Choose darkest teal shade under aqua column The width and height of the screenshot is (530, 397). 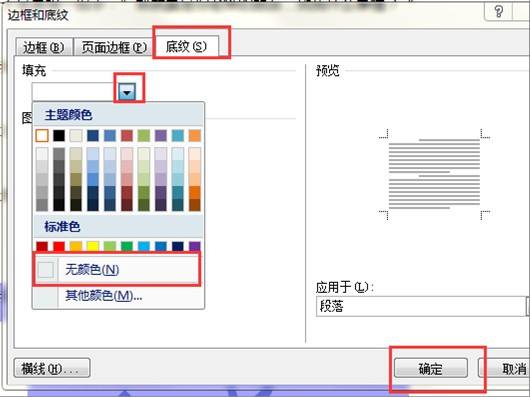[178, 205]
